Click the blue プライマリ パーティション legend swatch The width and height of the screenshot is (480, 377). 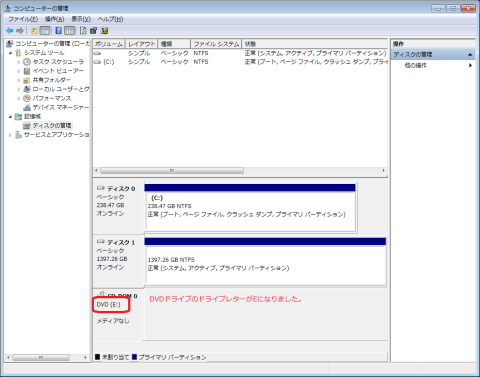135,357
